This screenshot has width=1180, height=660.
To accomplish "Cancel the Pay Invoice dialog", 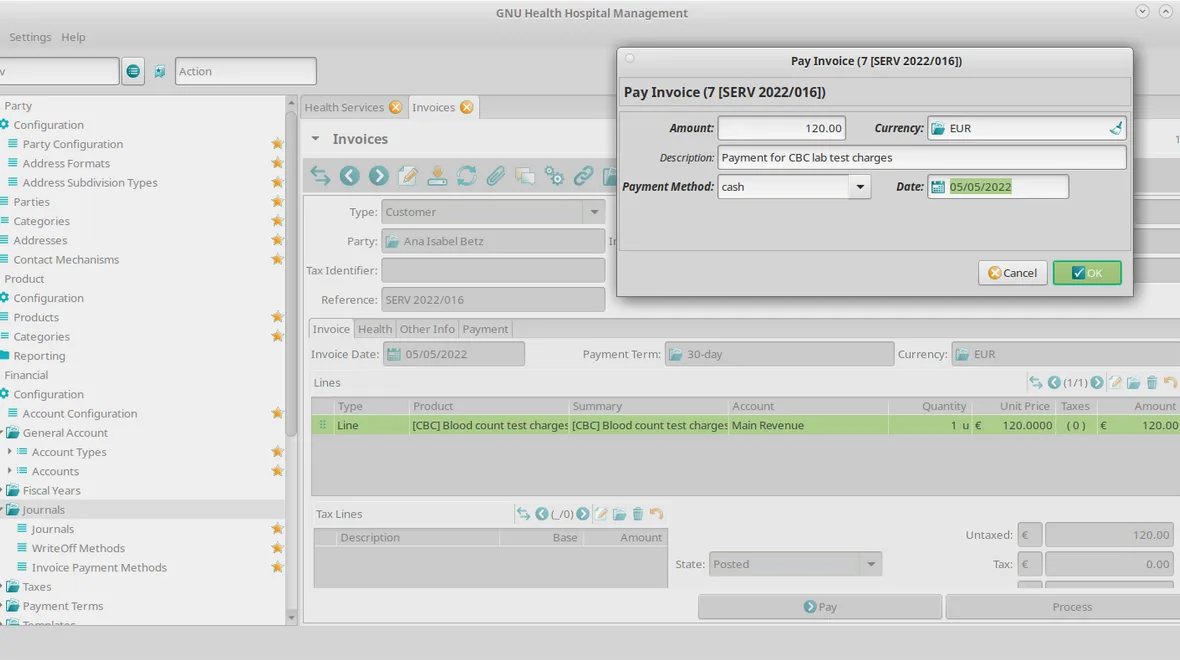I will pyautogui.click(x=1012, y=272).
